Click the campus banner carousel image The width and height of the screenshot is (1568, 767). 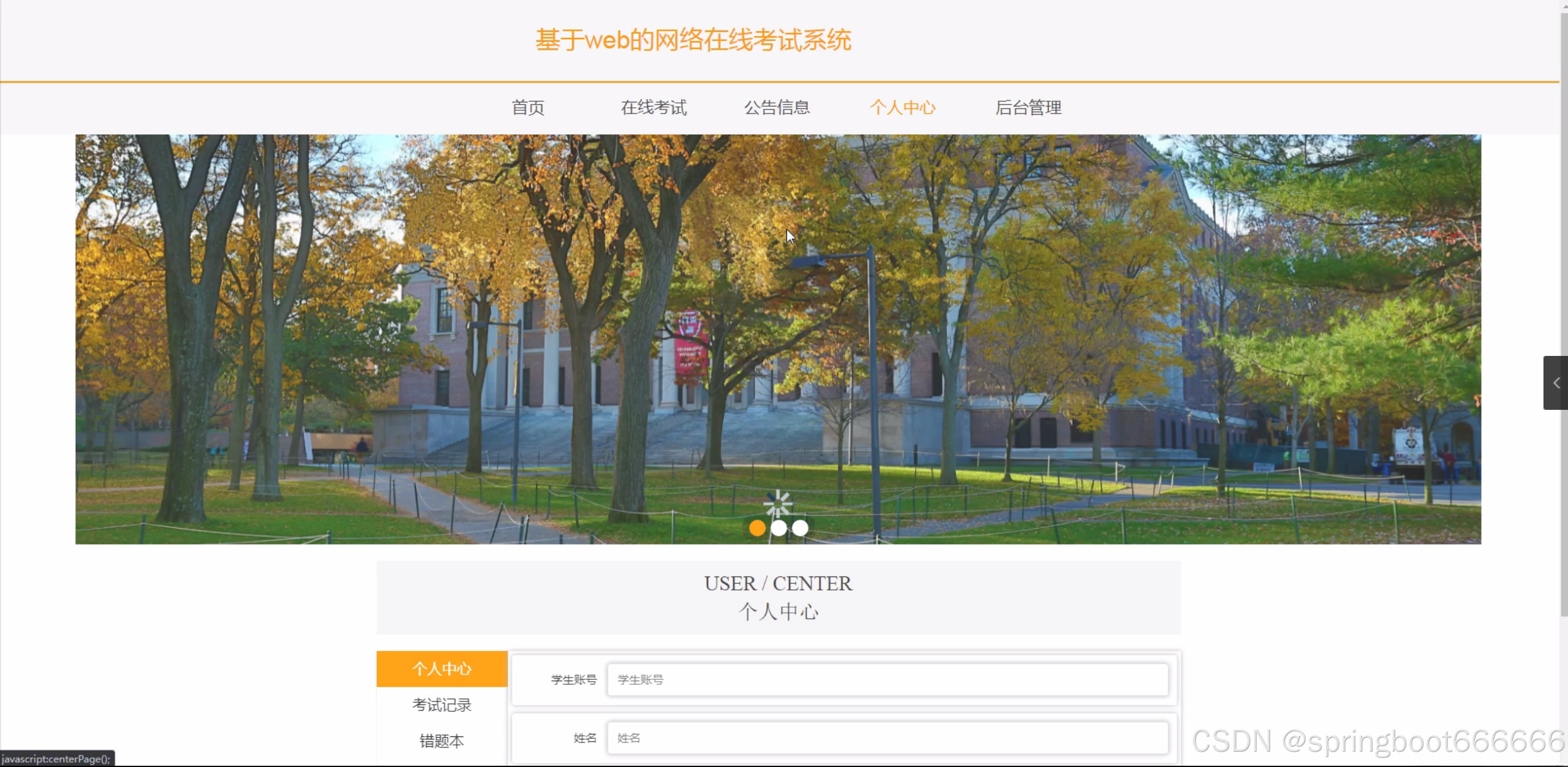pos(778,339)
